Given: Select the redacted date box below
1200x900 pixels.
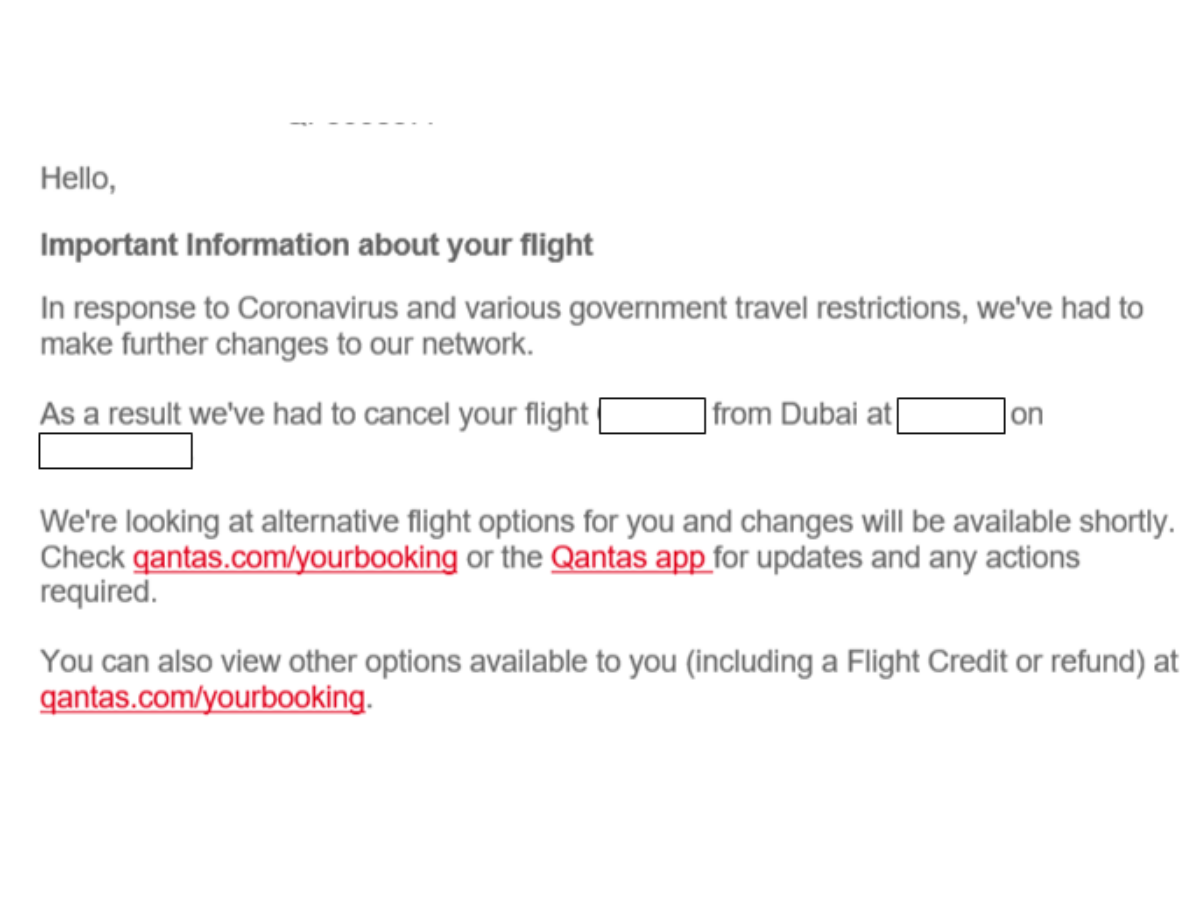Looking at the screenshot, I should click(x=115, y=451).
